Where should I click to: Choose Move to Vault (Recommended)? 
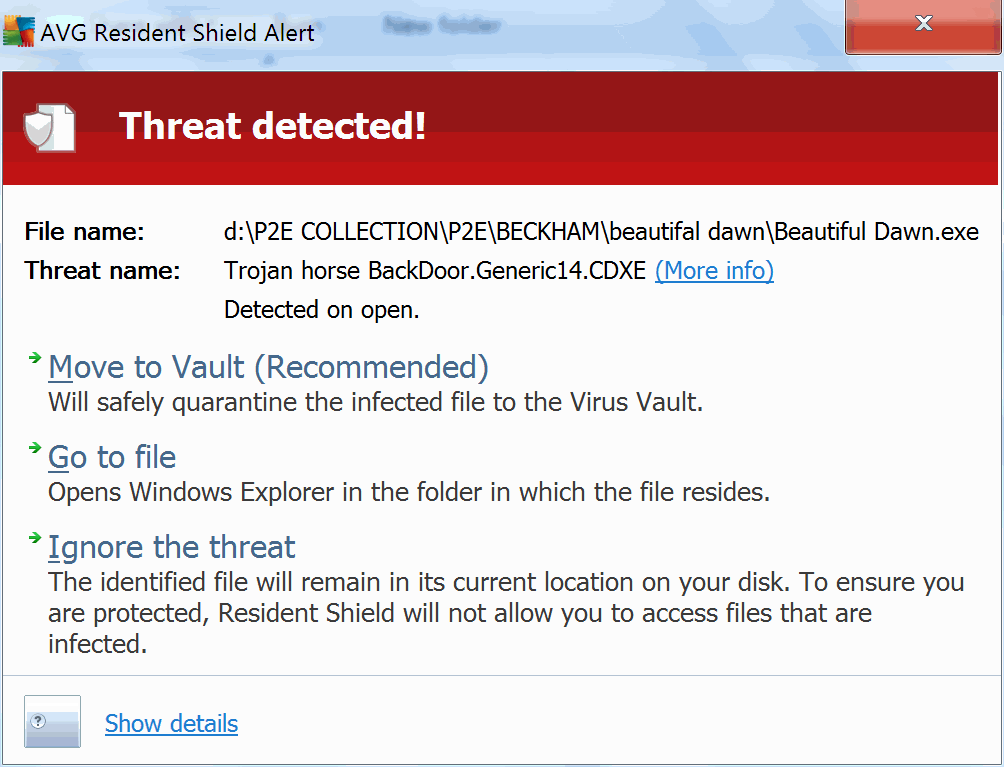[268, 368]
